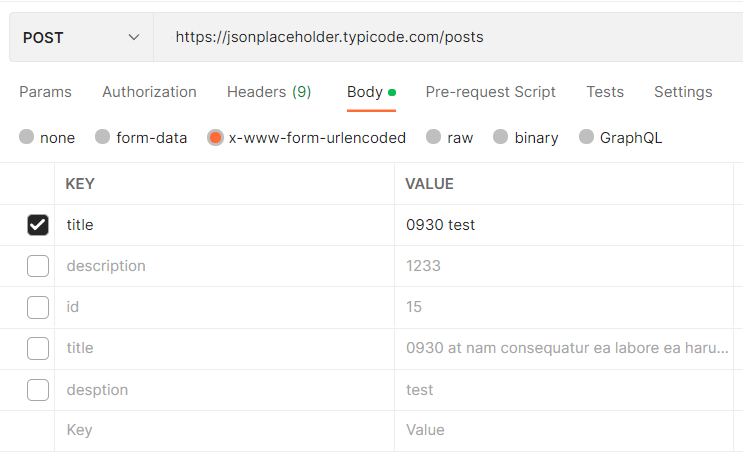Image resolution: width=743 pixels, height=467 pixels.
Task: Enable the id row checkbox
Action: (x=38, y=307)
